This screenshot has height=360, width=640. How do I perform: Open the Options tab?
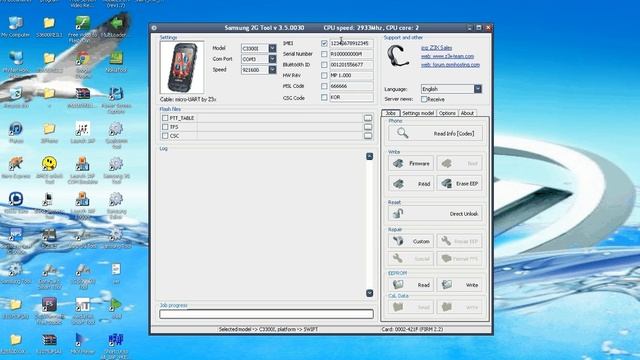click(x=447, y=113)
